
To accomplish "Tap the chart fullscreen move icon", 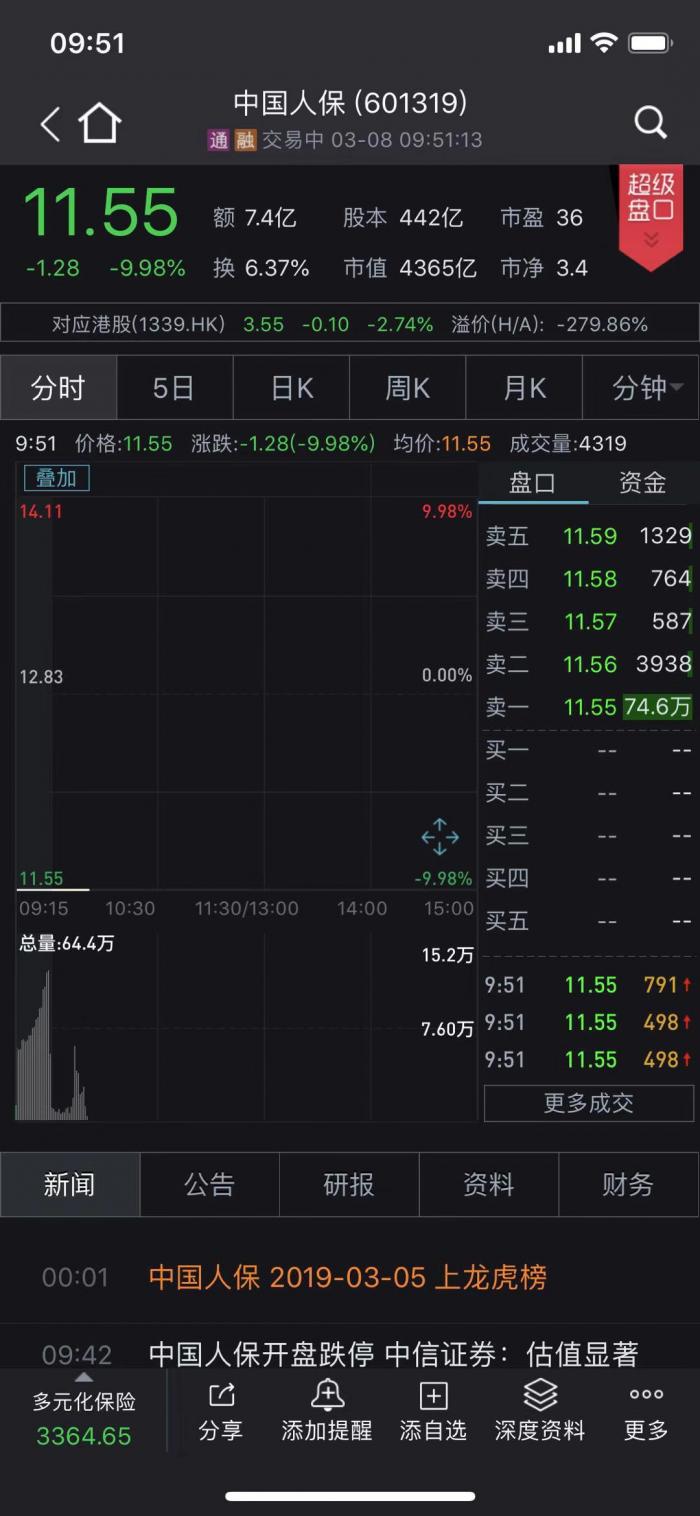I will 440,837.
